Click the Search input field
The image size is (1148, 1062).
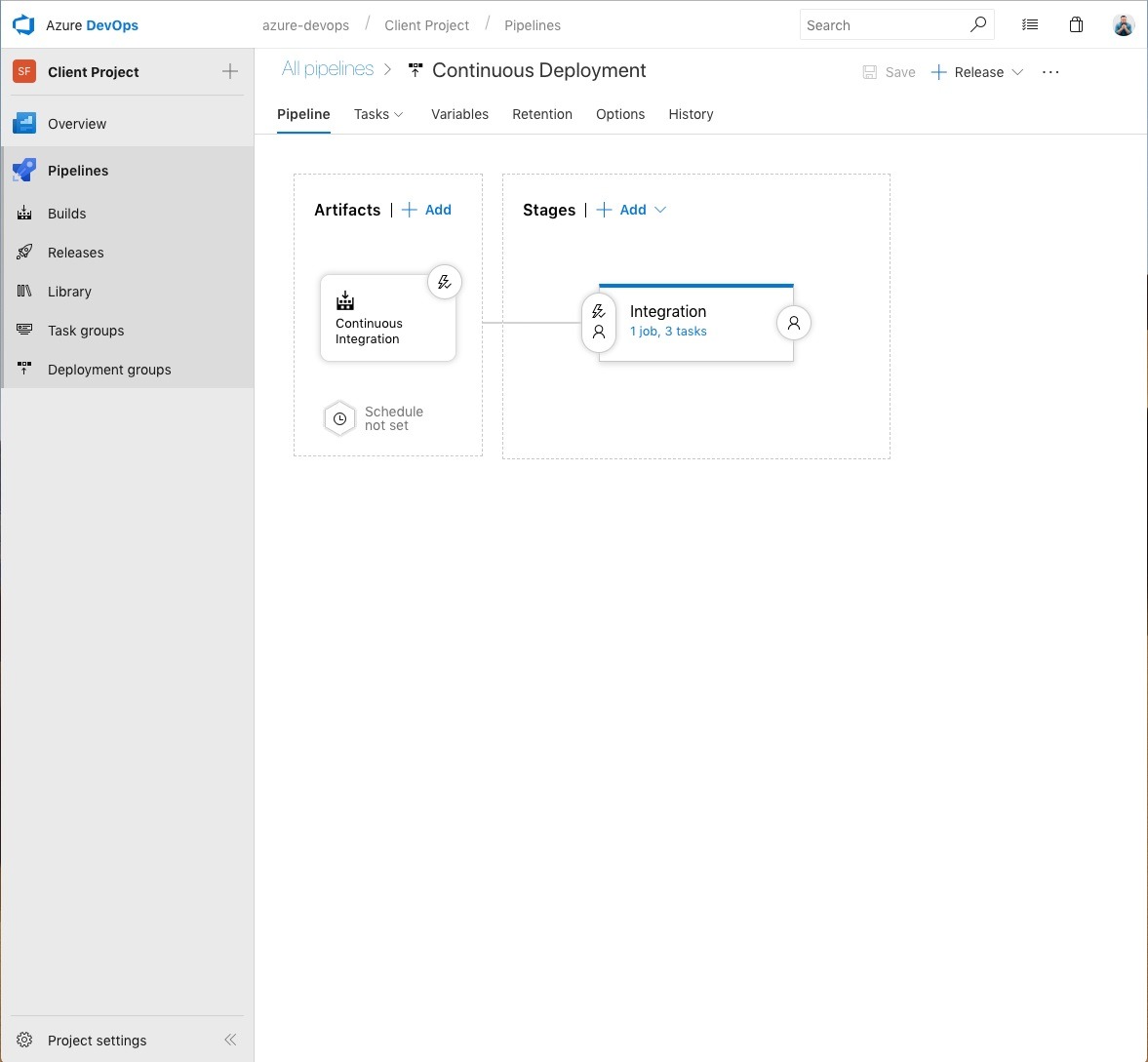tap(883, 25)
